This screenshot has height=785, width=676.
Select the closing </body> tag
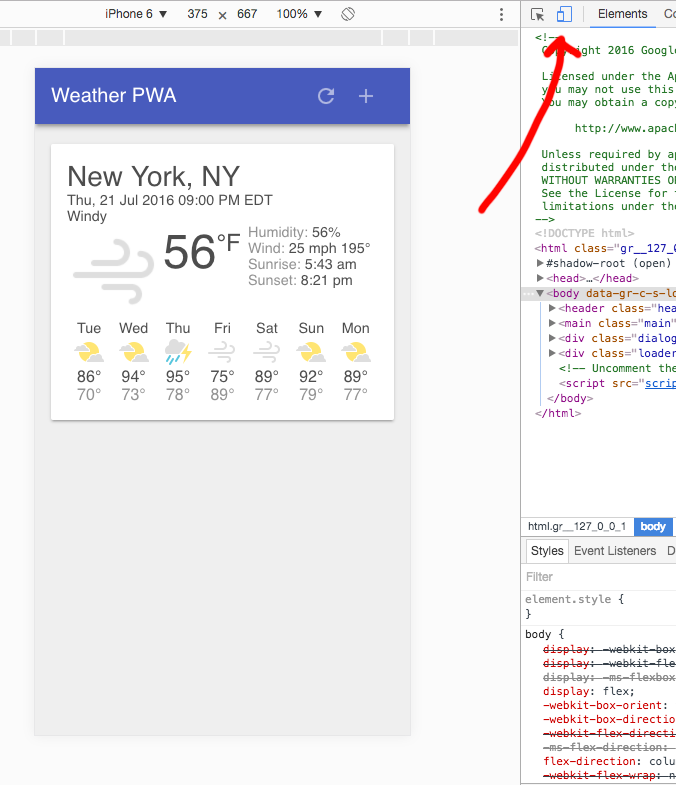(570, 399)
